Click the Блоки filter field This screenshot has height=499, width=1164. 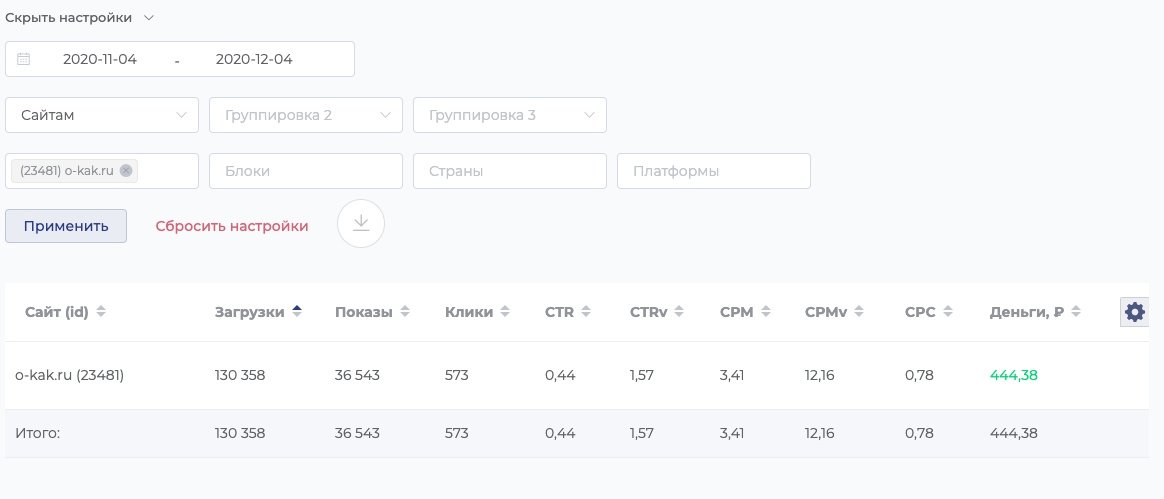[x=306, y=171]
